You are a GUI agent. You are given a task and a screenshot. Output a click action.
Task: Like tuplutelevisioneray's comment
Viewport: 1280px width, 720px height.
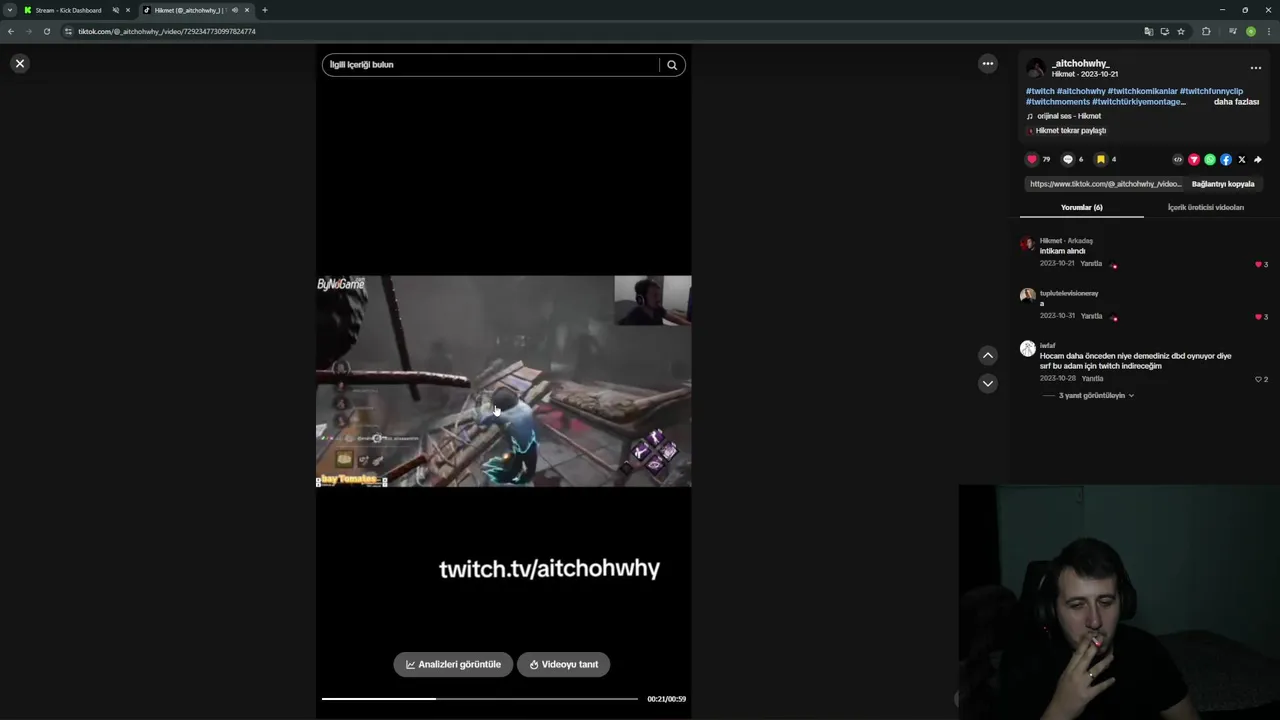tap(1258, 316)
